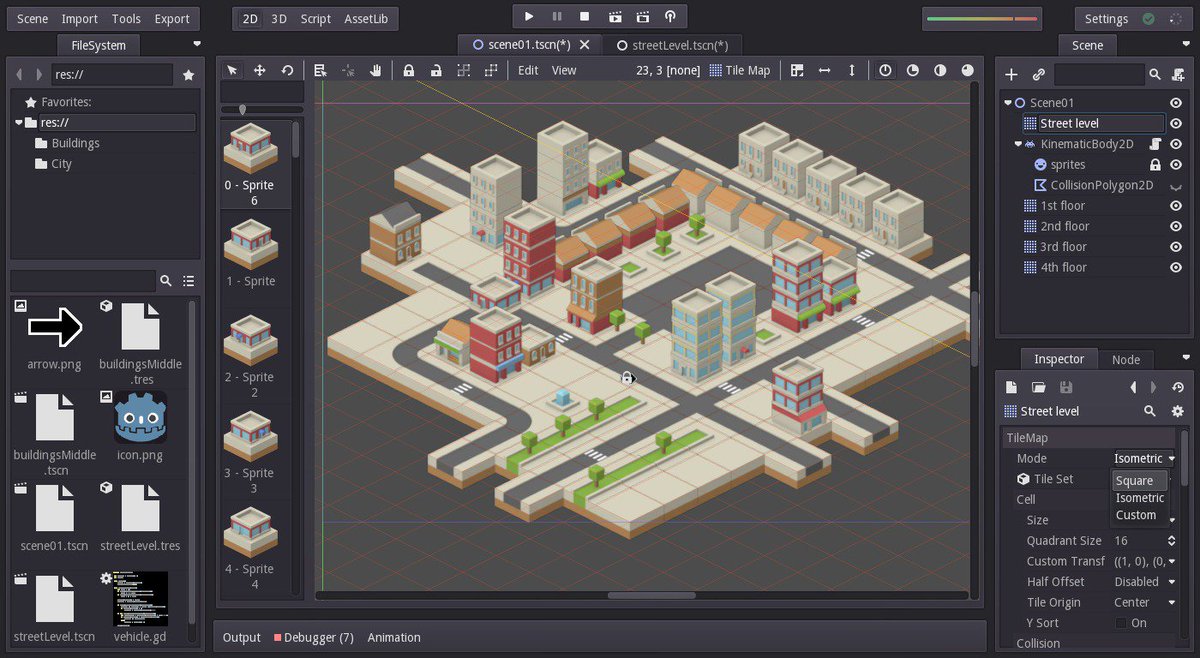Activate the Rotate tool
This screenshot has width=1200, height=658.
coord(289,70)
